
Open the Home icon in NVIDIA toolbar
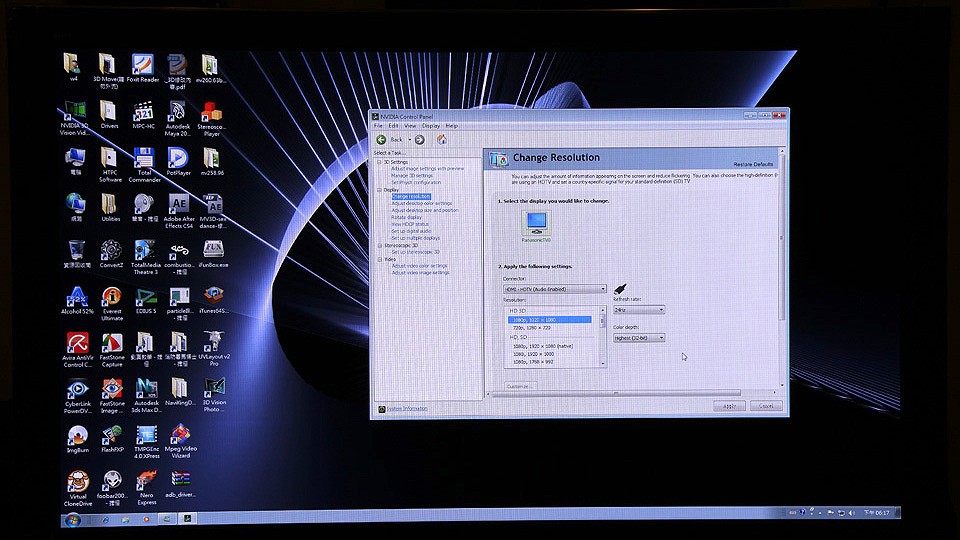[441, 140]
